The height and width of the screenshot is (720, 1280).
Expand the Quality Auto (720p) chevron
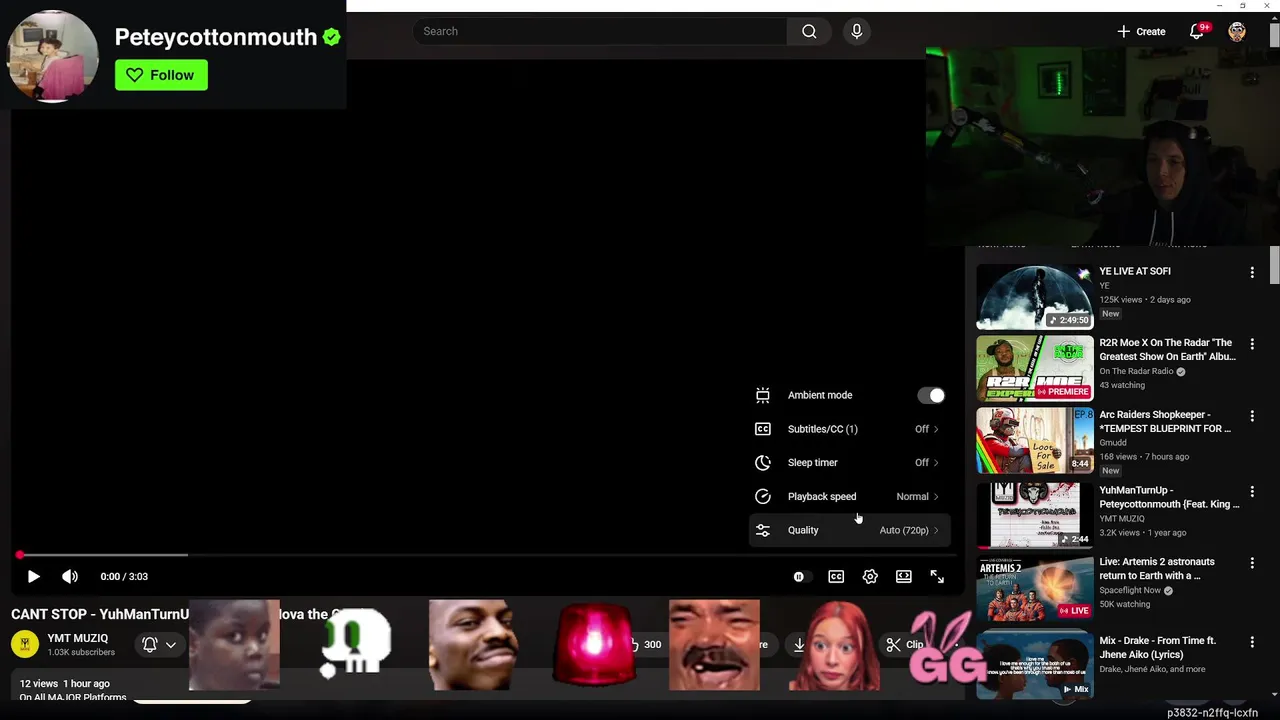936,530
